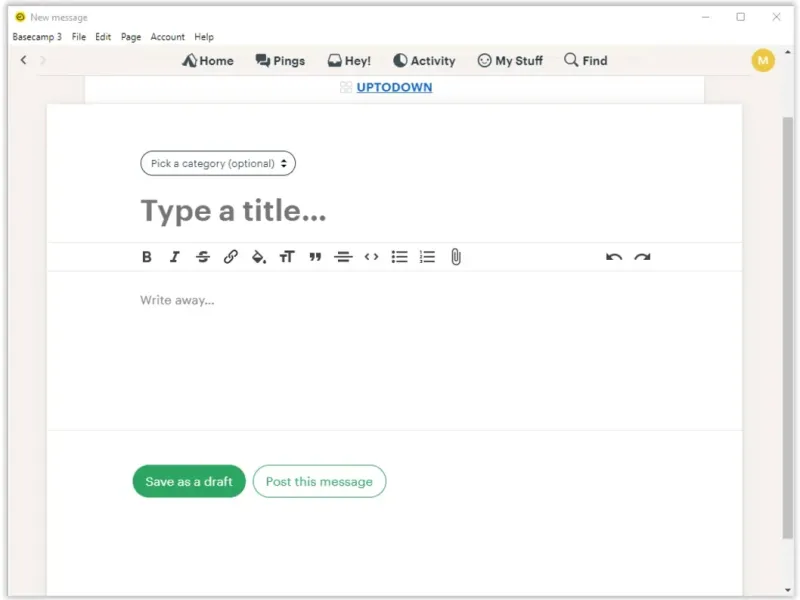Toggle bold formatting in the editor toolbar
800x600 pixels.
[x=147, y=257]
